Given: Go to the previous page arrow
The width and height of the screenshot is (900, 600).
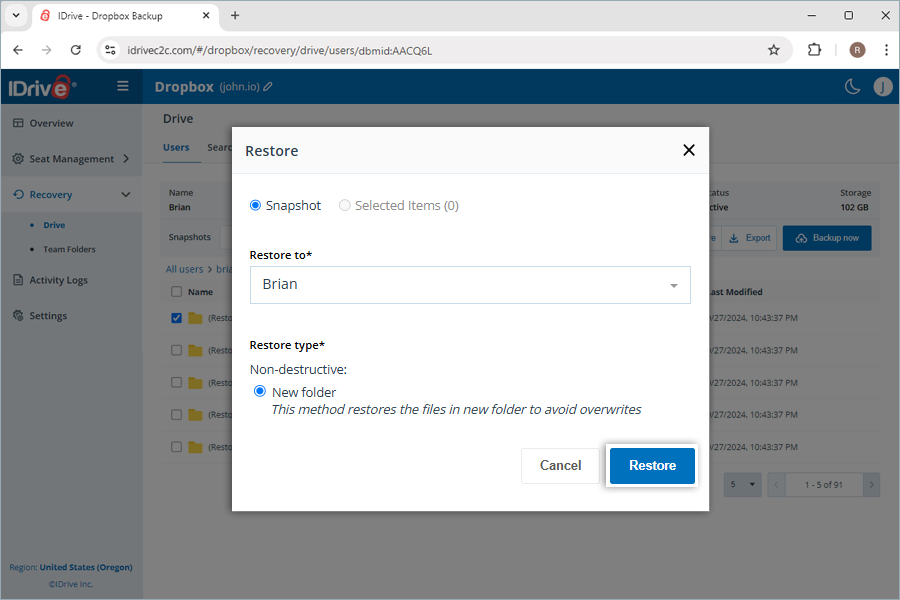Looking at the screenshot, I should pyautogui.click(x=776, y=485).
